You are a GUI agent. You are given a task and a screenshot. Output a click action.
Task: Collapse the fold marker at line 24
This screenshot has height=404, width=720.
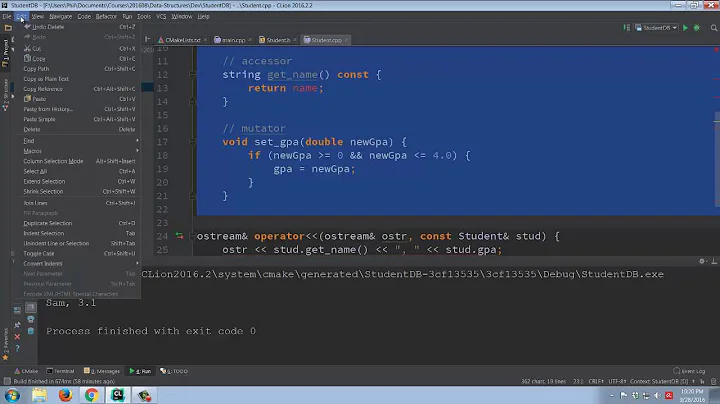[x=192, y=236]
